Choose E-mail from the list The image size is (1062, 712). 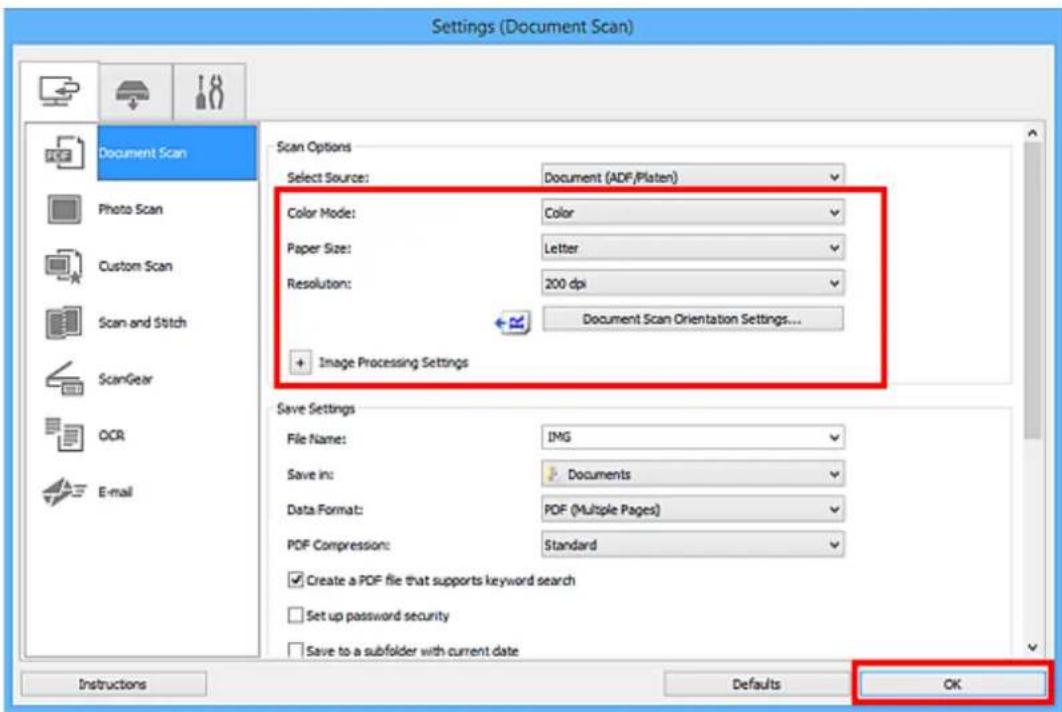point(115,492)
